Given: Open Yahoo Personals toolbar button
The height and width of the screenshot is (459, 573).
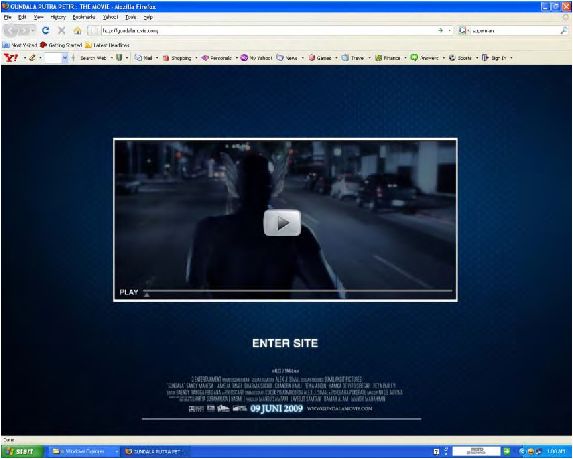Looking at the screenshot, I should coord(217,58).
